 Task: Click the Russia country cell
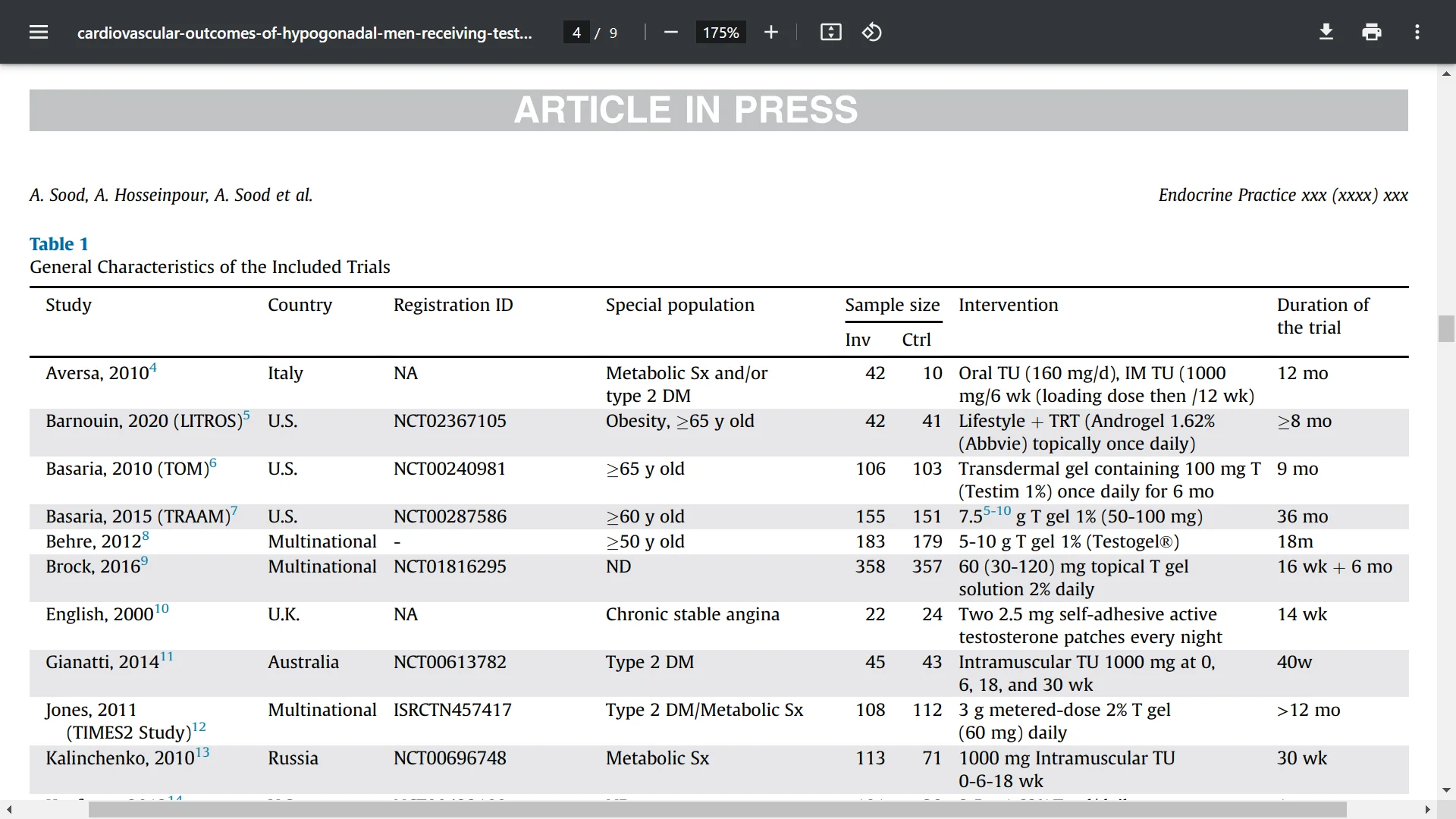pos(293,758)
